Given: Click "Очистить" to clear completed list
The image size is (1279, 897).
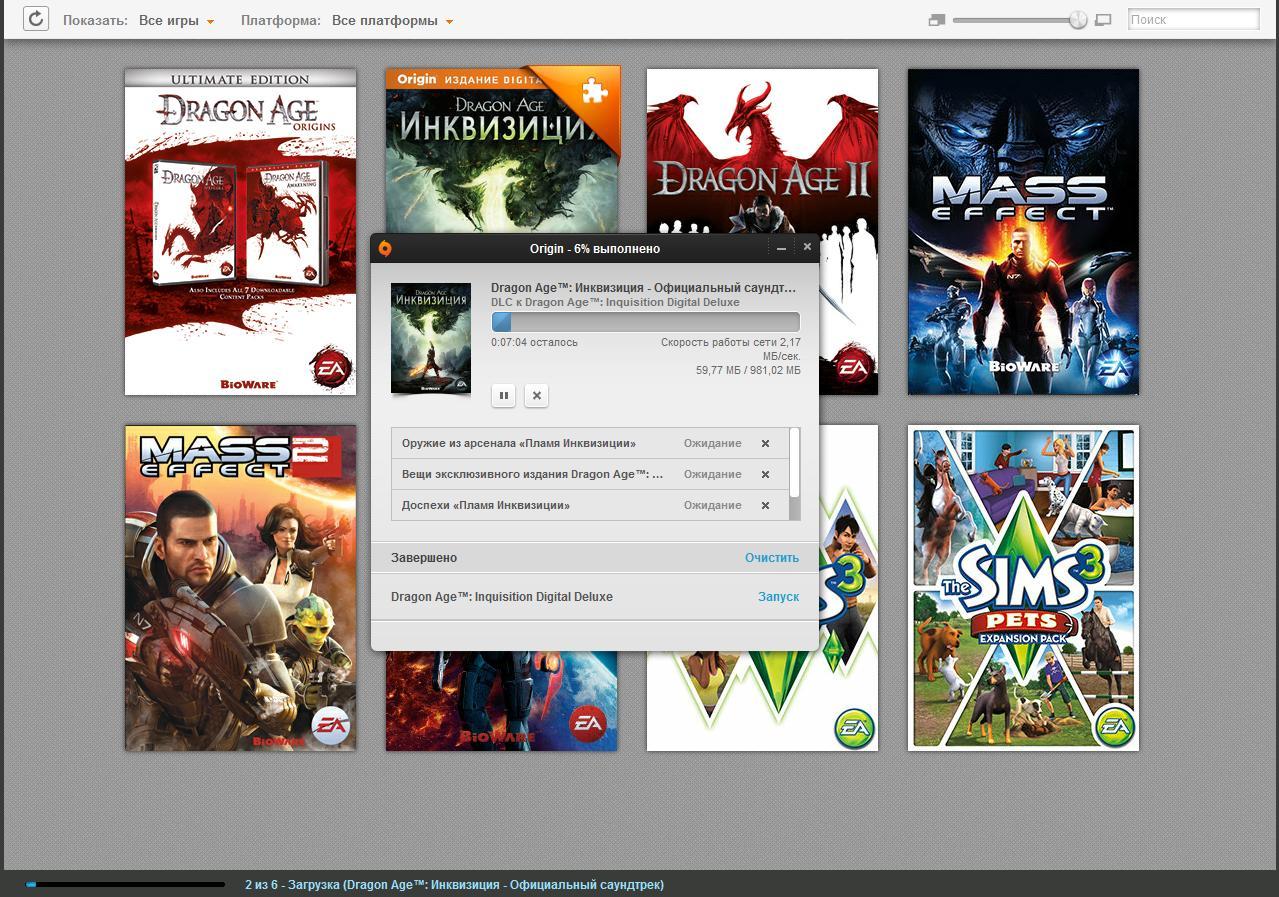Looking at the screenshot, I should 772,558.
